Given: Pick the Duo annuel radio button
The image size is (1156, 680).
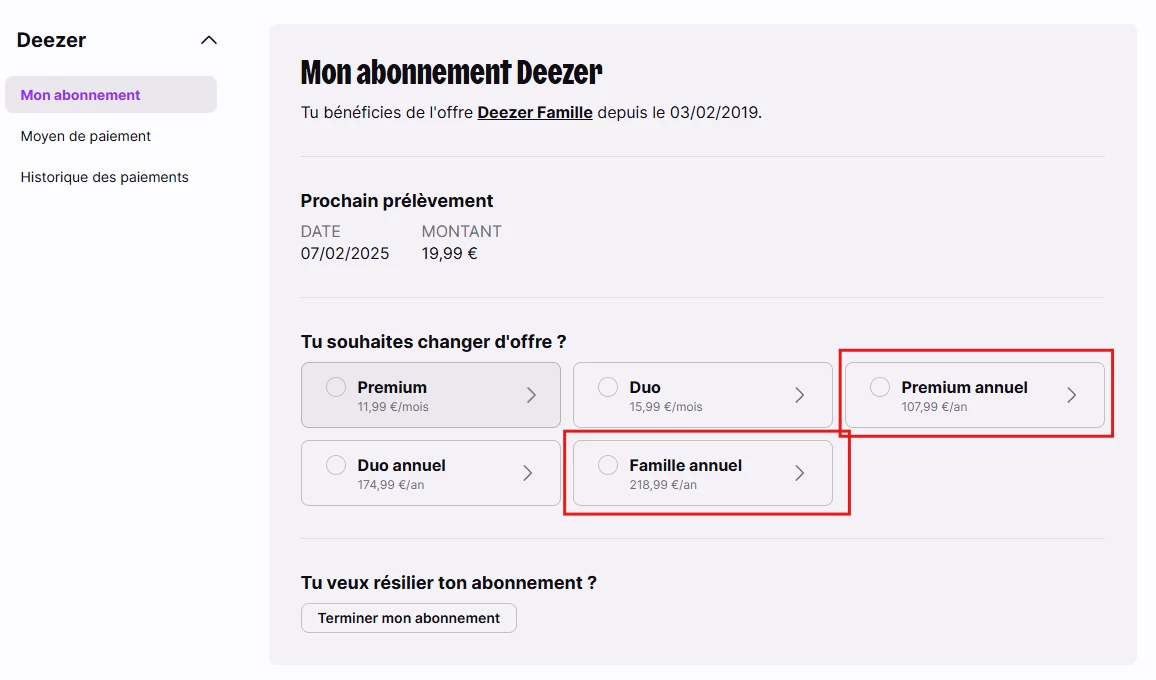Looking at the screenshot, I should [336, 465].
